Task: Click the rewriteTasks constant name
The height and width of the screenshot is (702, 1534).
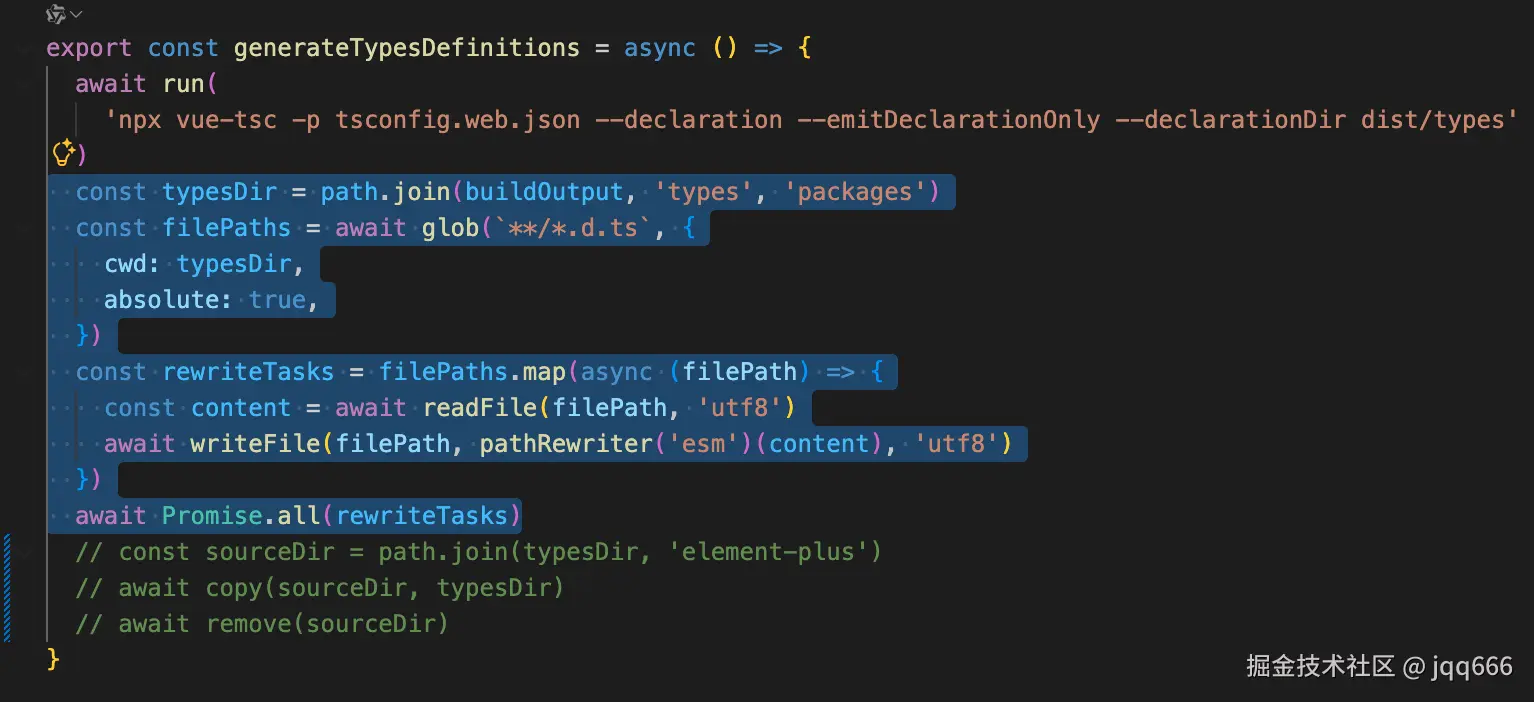Action: tap(248, 372)
